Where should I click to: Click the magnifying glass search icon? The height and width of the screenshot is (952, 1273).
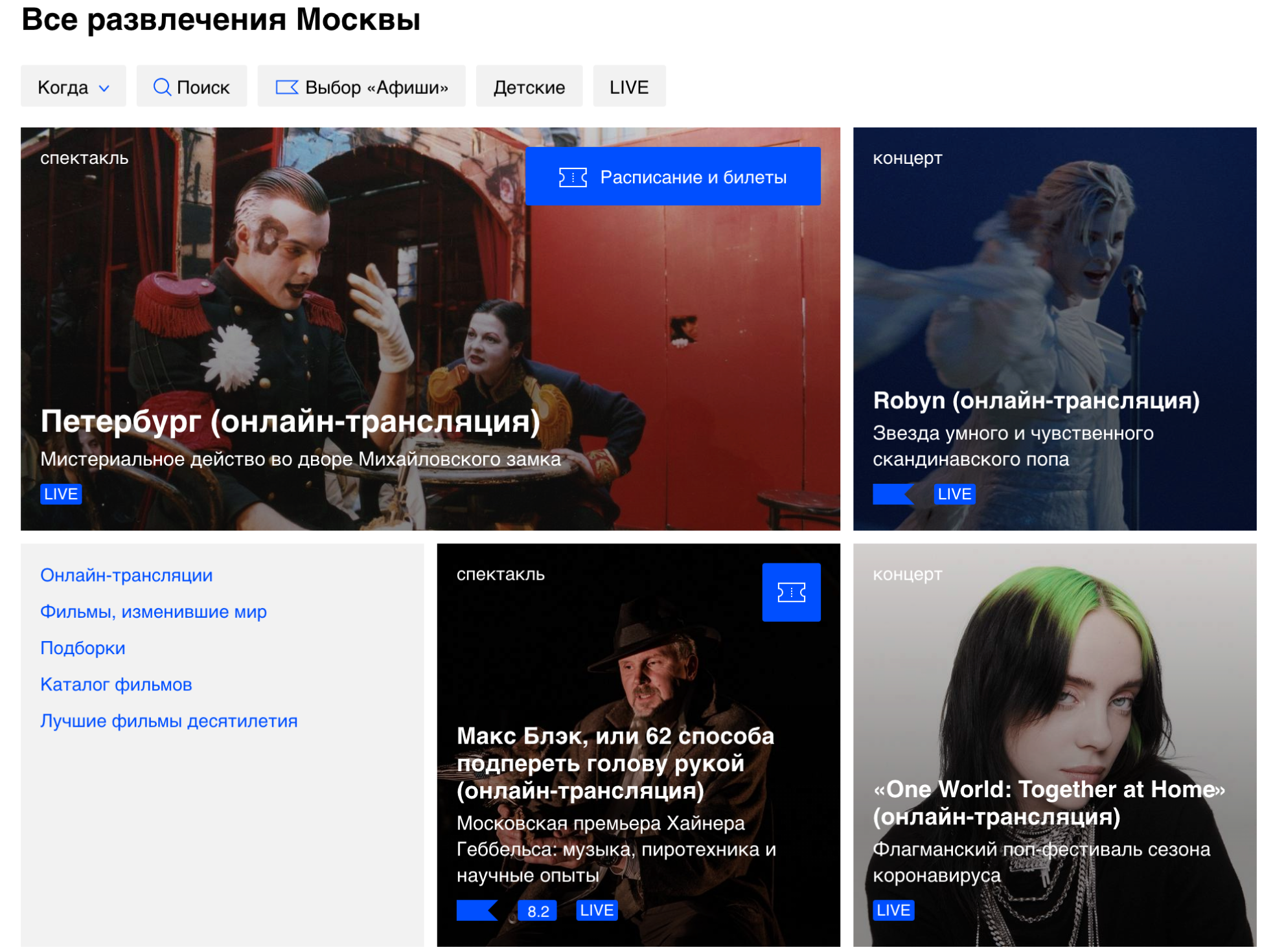(162, 87)
